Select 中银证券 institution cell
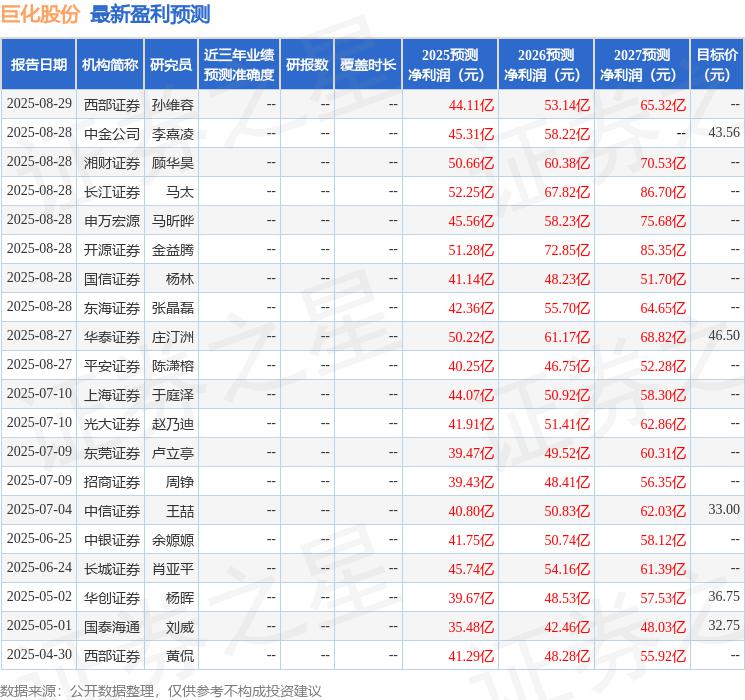This screenshot has width=745, height=700. coord(112,540)
